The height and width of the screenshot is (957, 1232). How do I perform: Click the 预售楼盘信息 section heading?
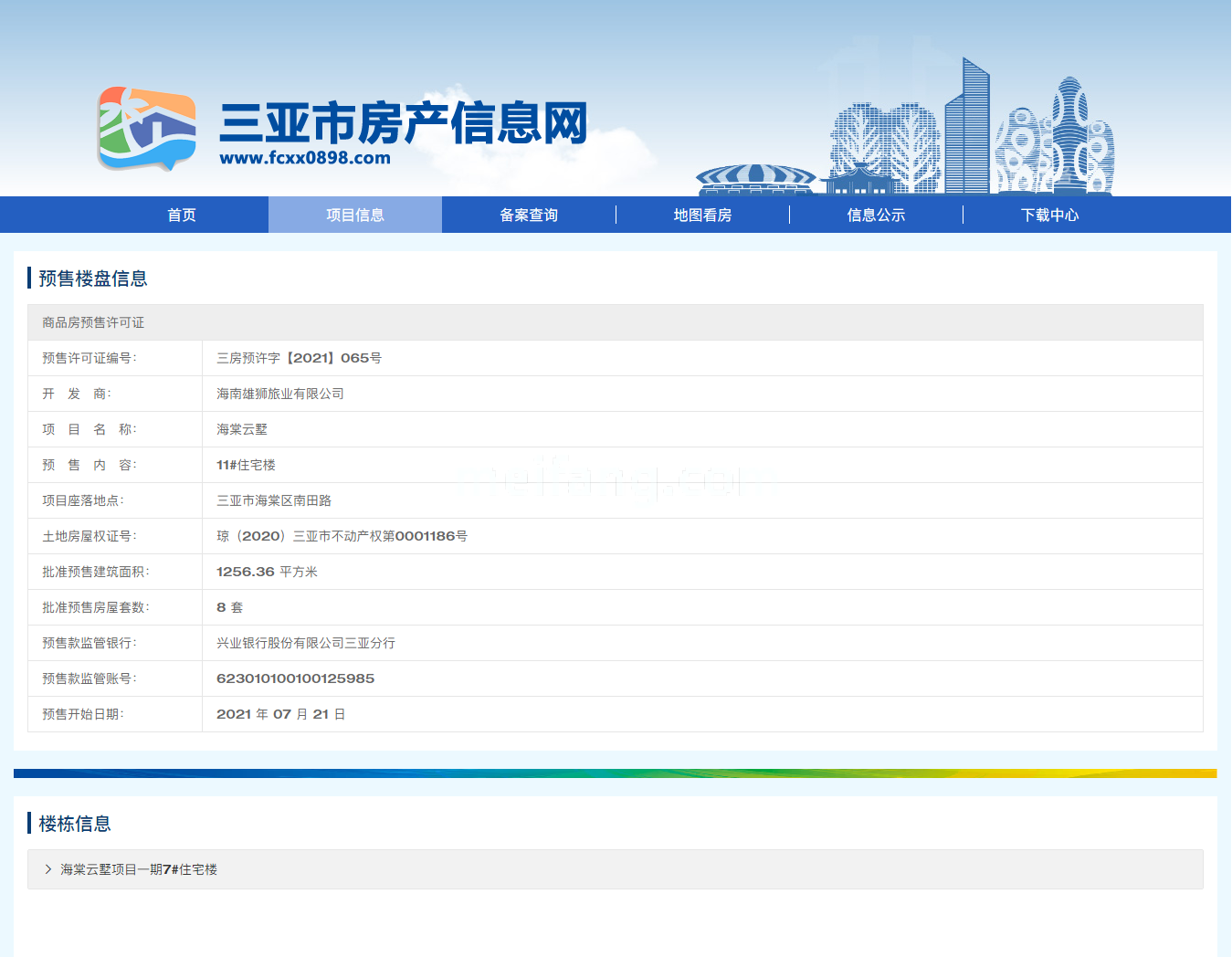click(93, 279)
